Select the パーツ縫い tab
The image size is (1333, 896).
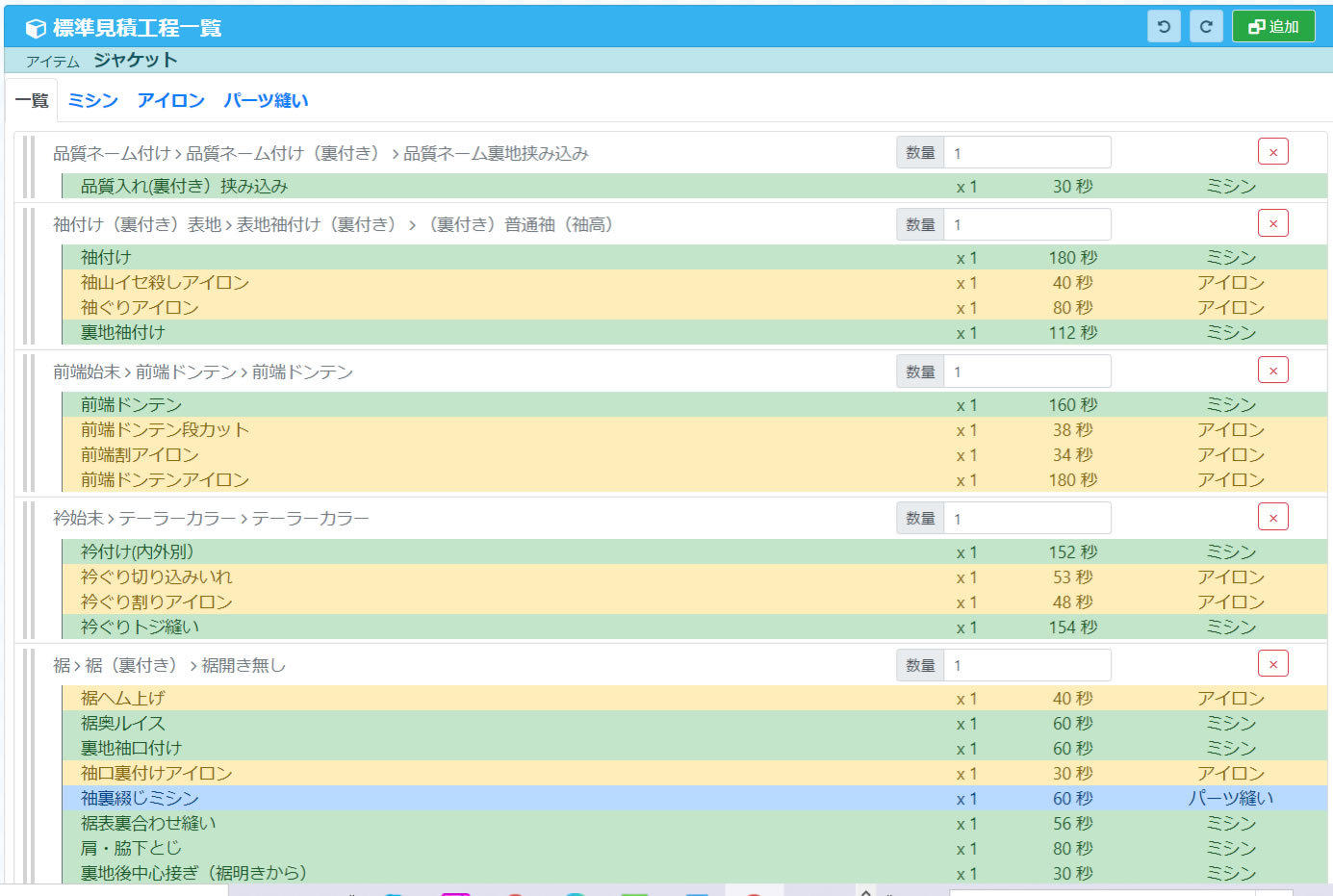(x=266, y=101)
